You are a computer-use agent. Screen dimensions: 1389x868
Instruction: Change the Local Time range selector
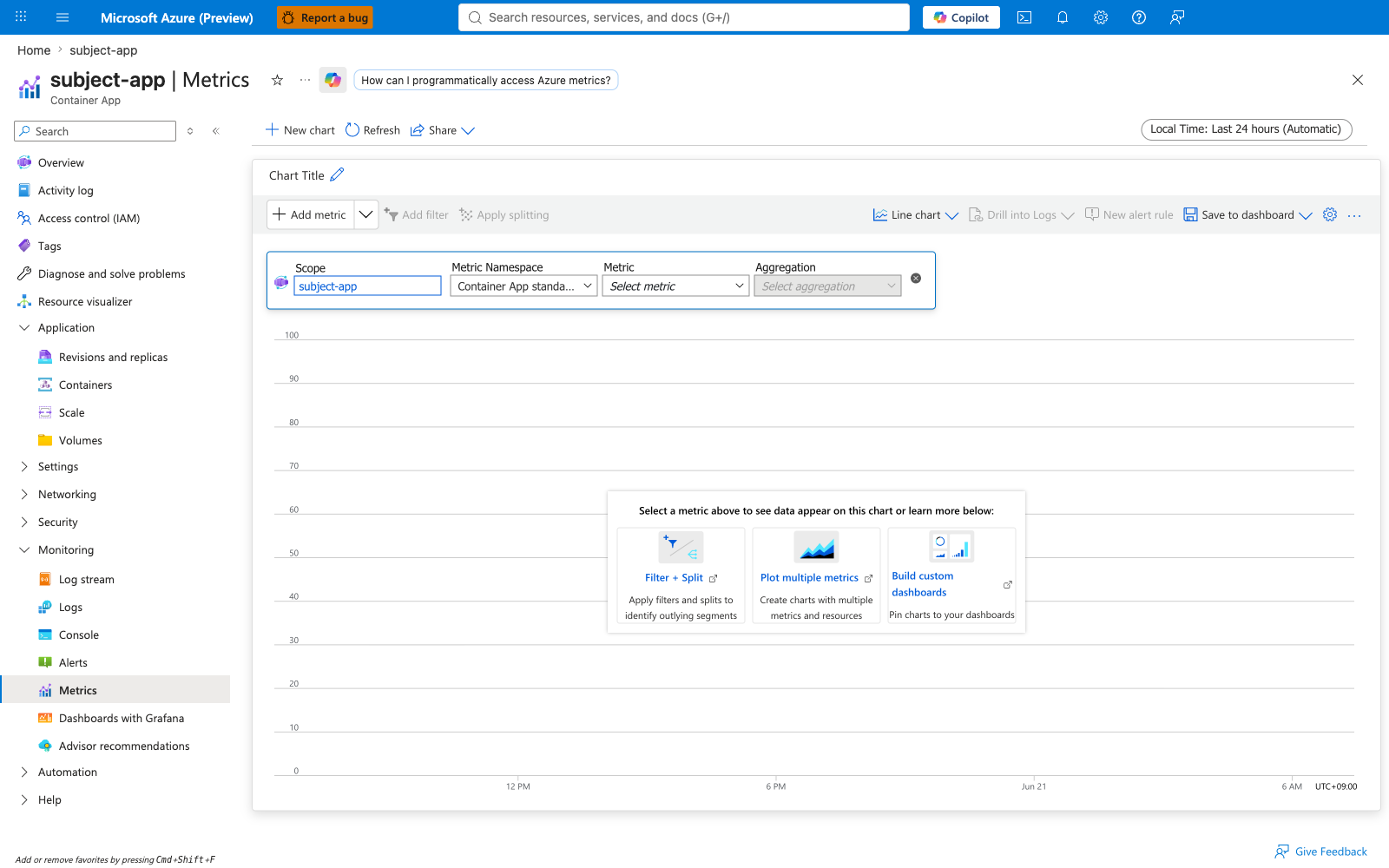point(1246,129)
